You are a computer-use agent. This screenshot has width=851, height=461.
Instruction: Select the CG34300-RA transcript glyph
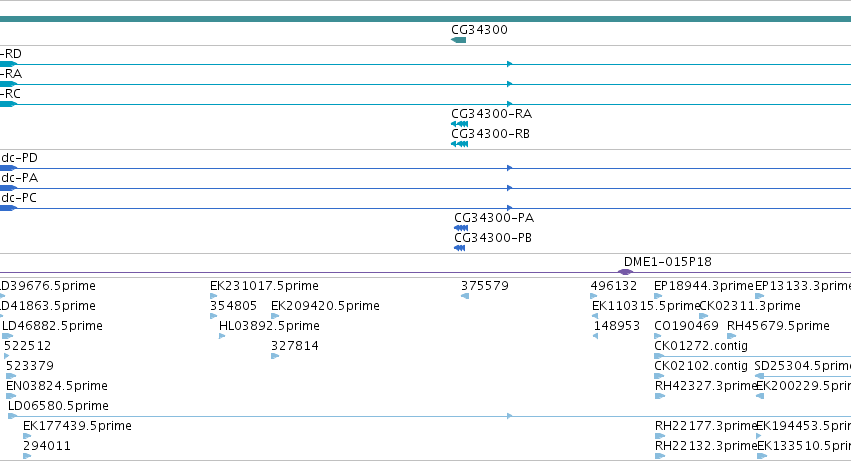[x=460, y=124]
